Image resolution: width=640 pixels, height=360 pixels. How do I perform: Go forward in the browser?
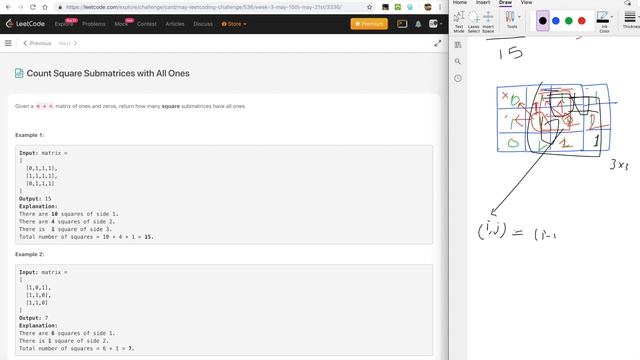pyautogui.click(x=20, y=7)
